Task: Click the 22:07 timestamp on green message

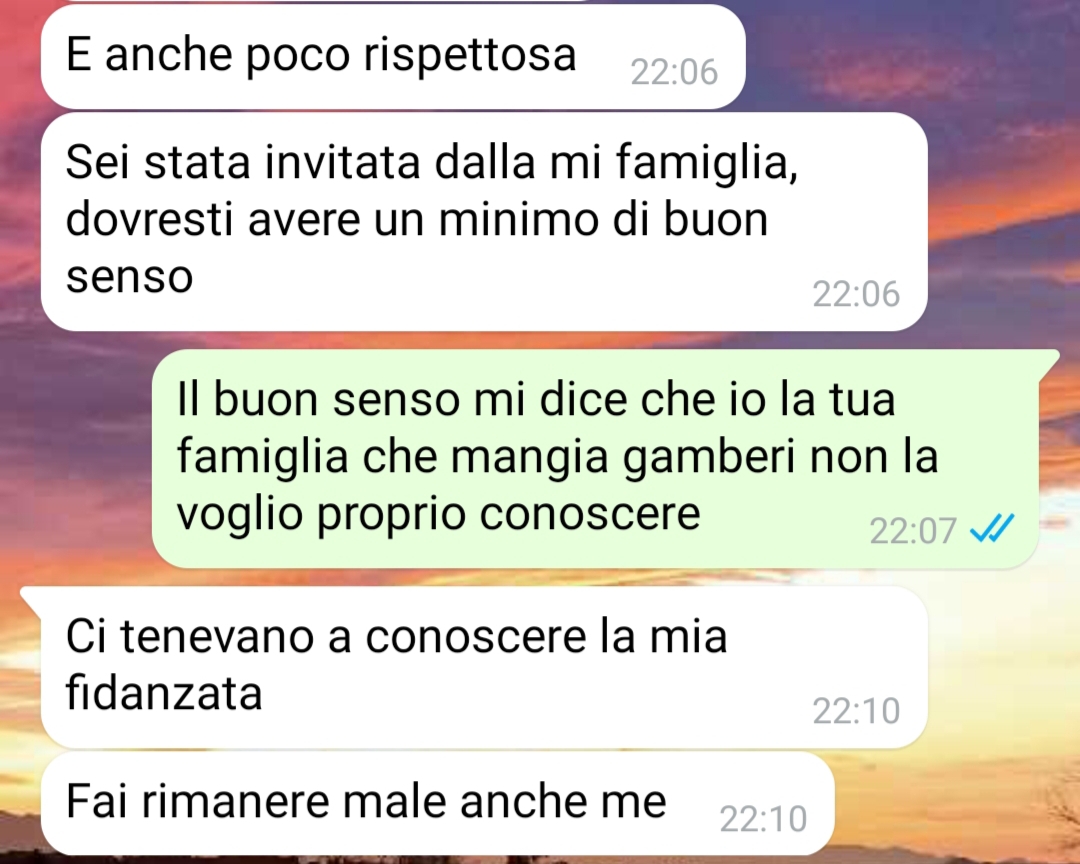Action: click(x=913, y=531)
